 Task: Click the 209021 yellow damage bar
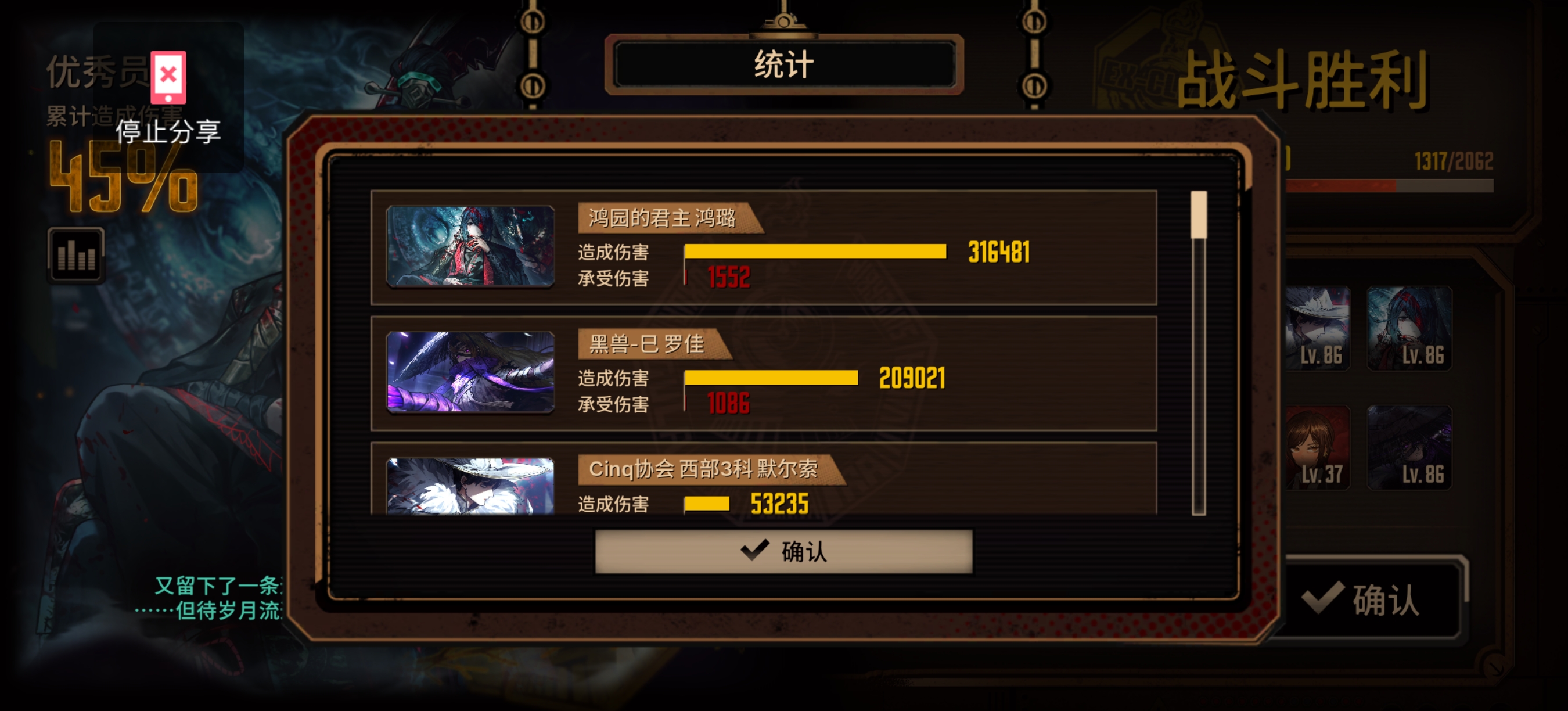(x=771, y=378)
